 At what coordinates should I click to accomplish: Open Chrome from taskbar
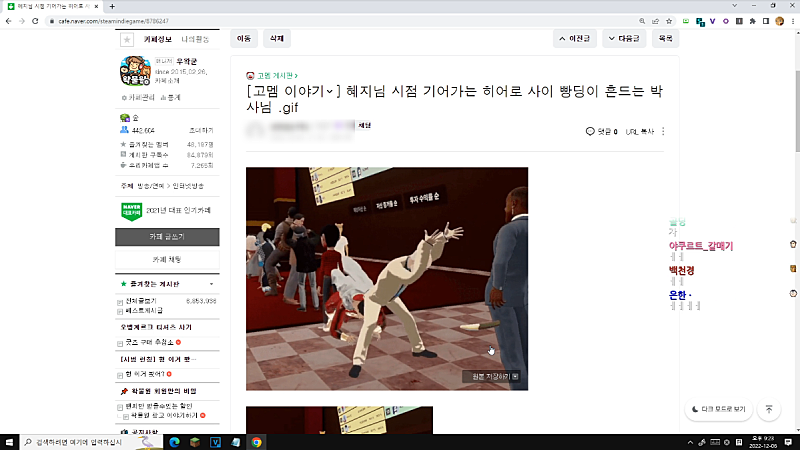256,442
